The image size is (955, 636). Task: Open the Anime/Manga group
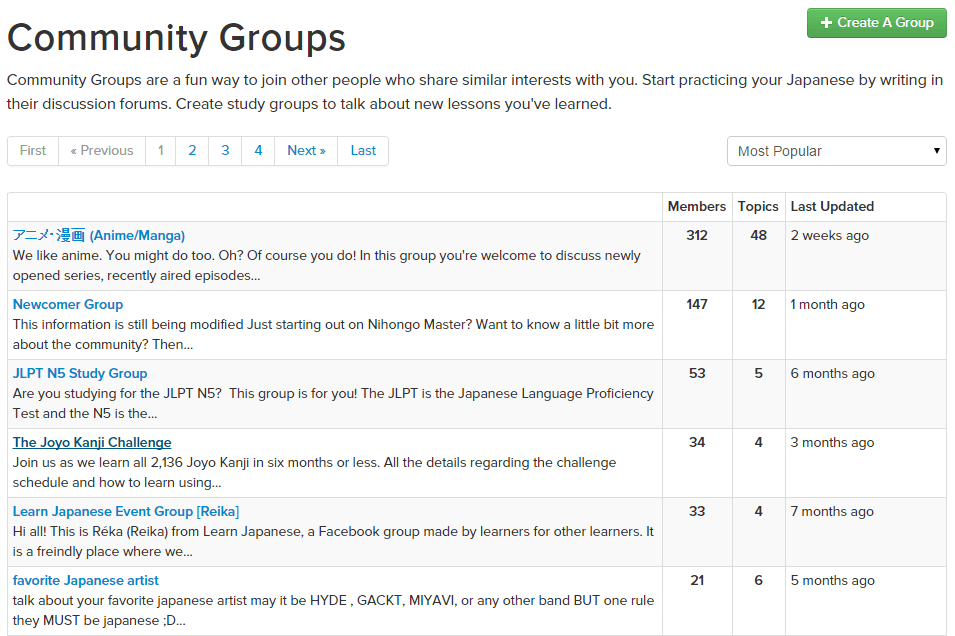click(x=99, y=235)
